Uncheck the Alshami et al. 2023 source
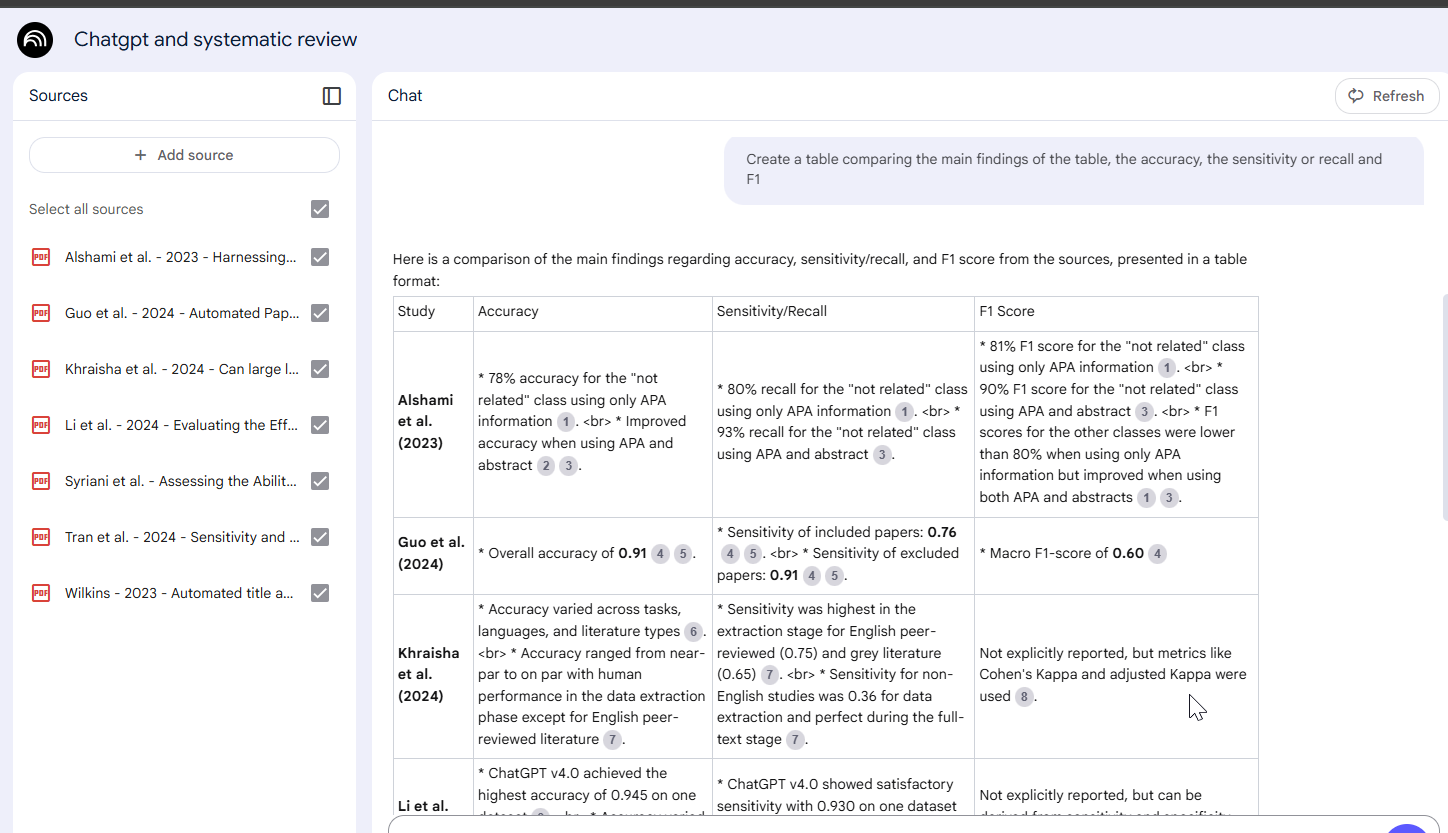This screenshot has height=833, width=1448. point(320,257)
